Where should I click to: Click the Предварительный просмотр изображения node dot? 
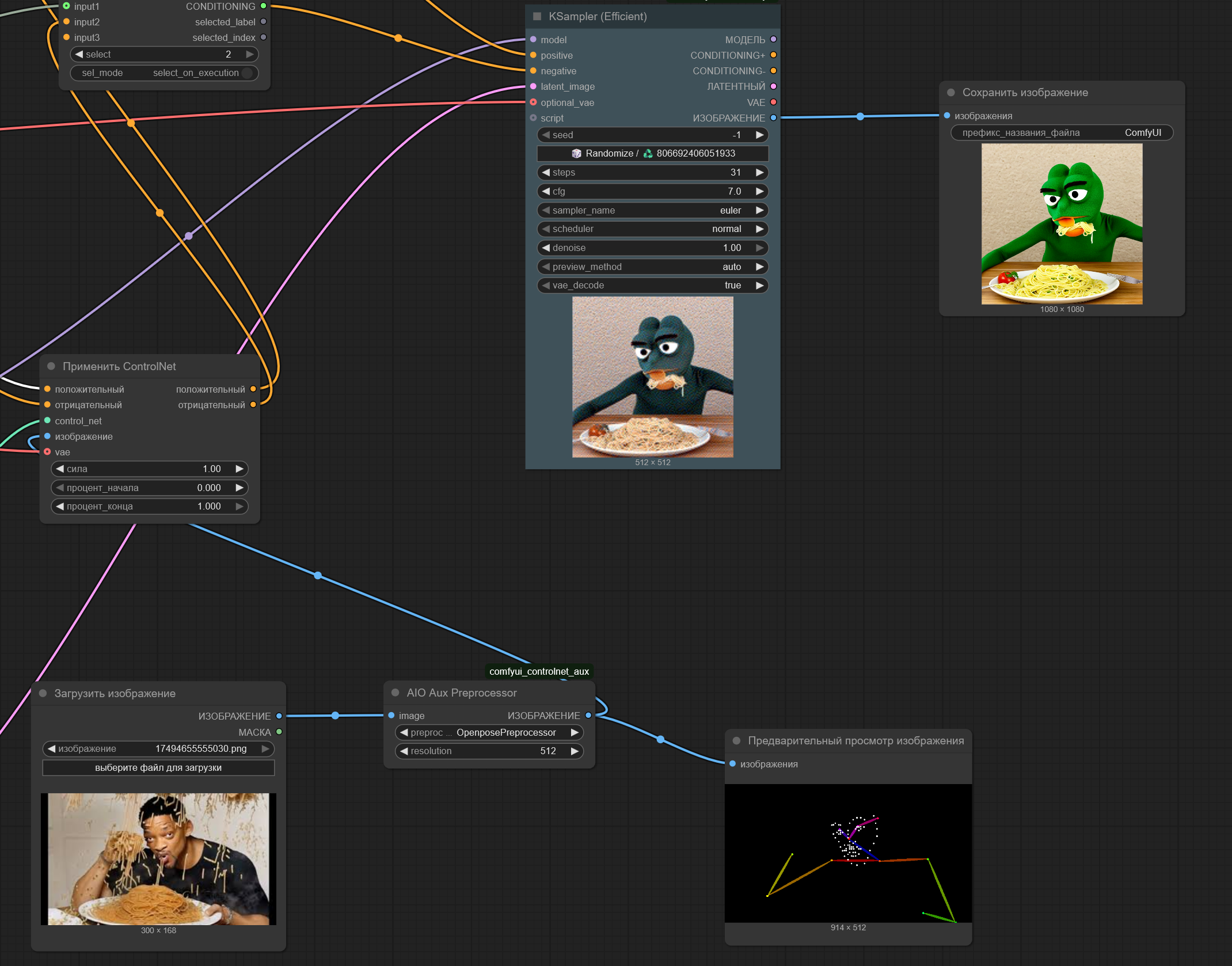tap(736, 741)
